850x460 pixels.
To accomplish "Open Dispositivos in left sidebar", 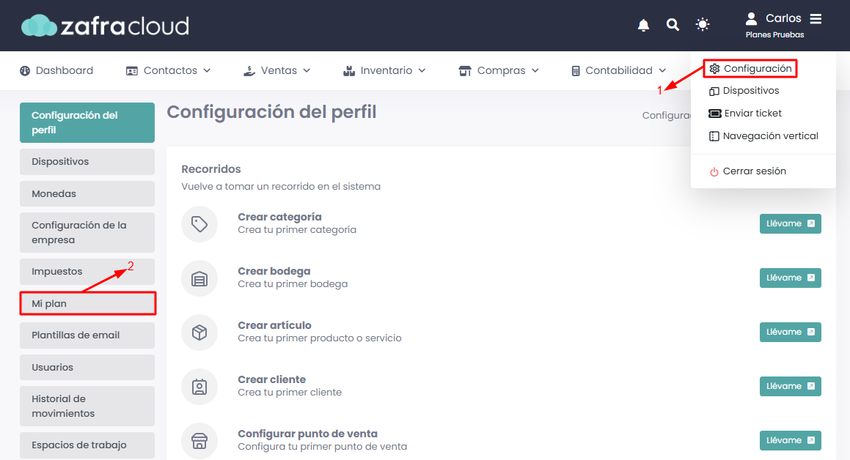I will (87, 161).
